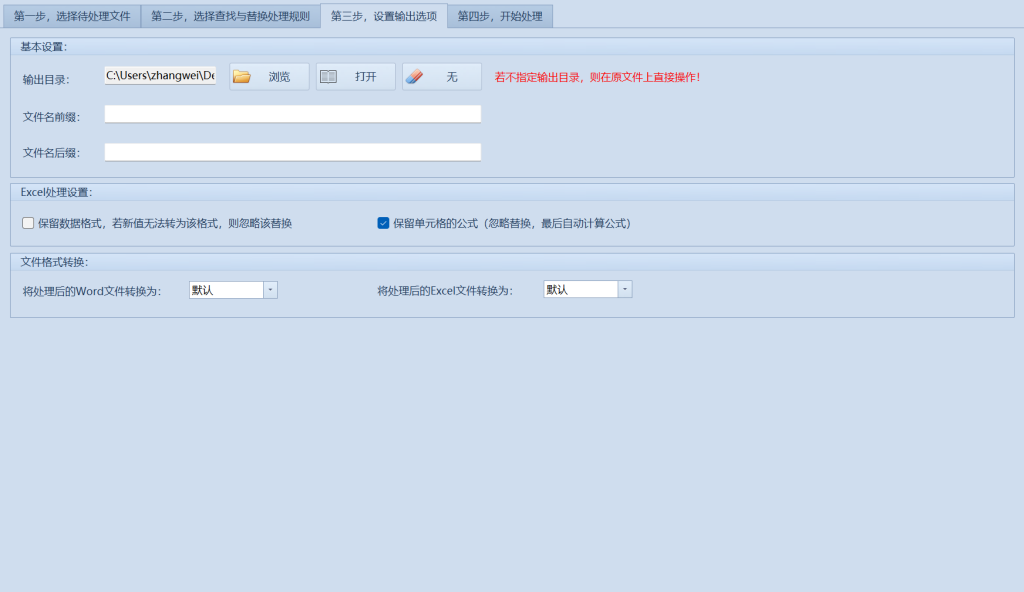Click the eraser icon to clear output directory
Image resolution: width=1024 pixels, height=592 pixels.
[x=415, y=76]
